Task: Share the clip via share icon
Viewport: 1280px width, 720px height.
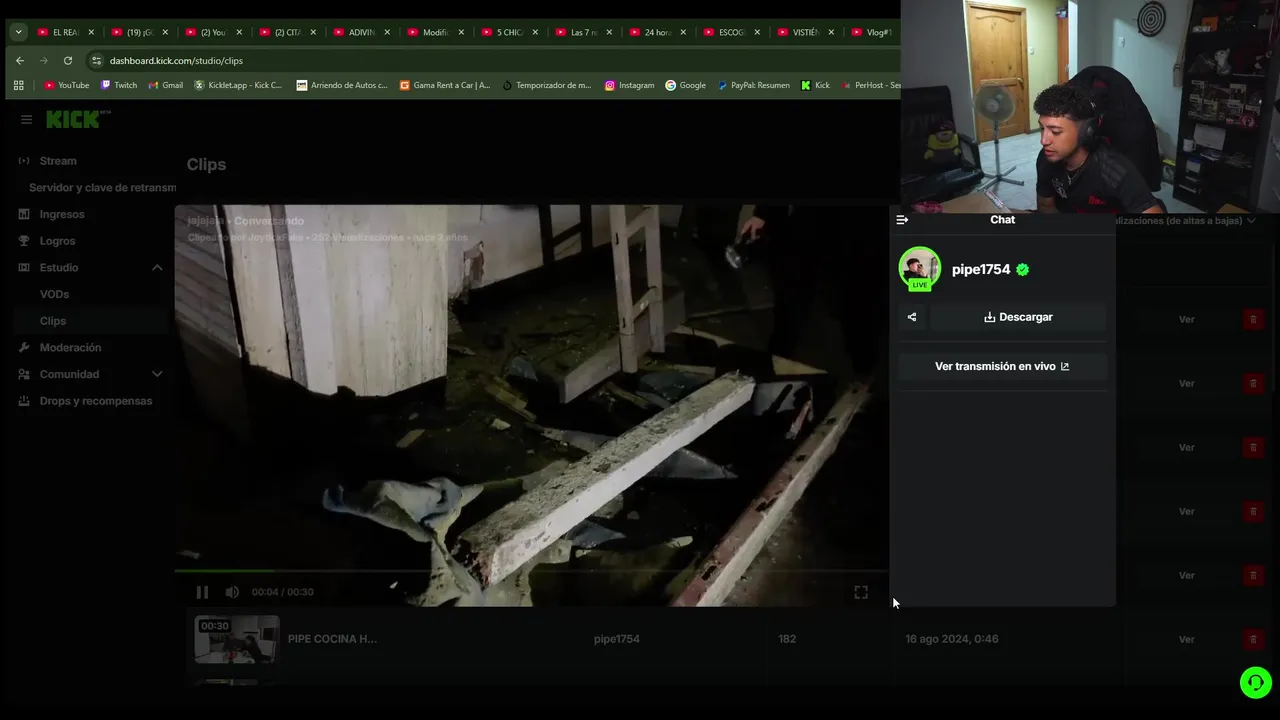Action: pos(912,317)
